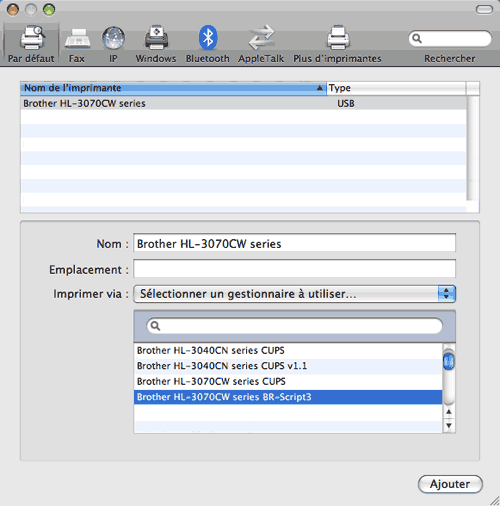Screen dimensions: 500x506
Task: Open the Fax toolbar icon
Action: (77, 38)
